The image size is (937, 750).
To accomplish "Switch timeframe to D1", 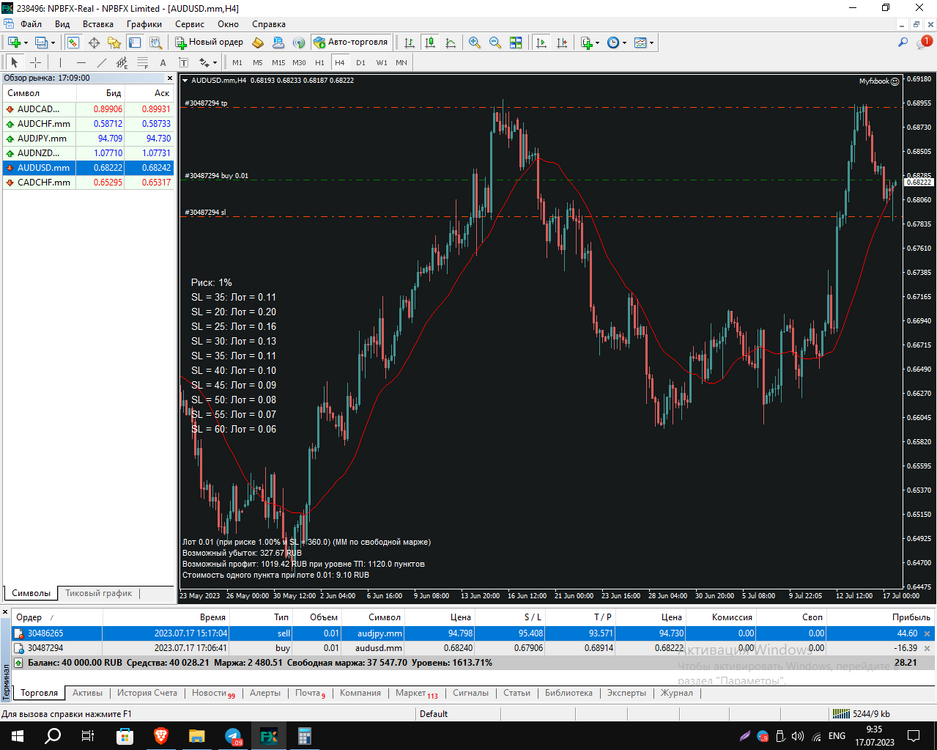I will coord(360,62).
